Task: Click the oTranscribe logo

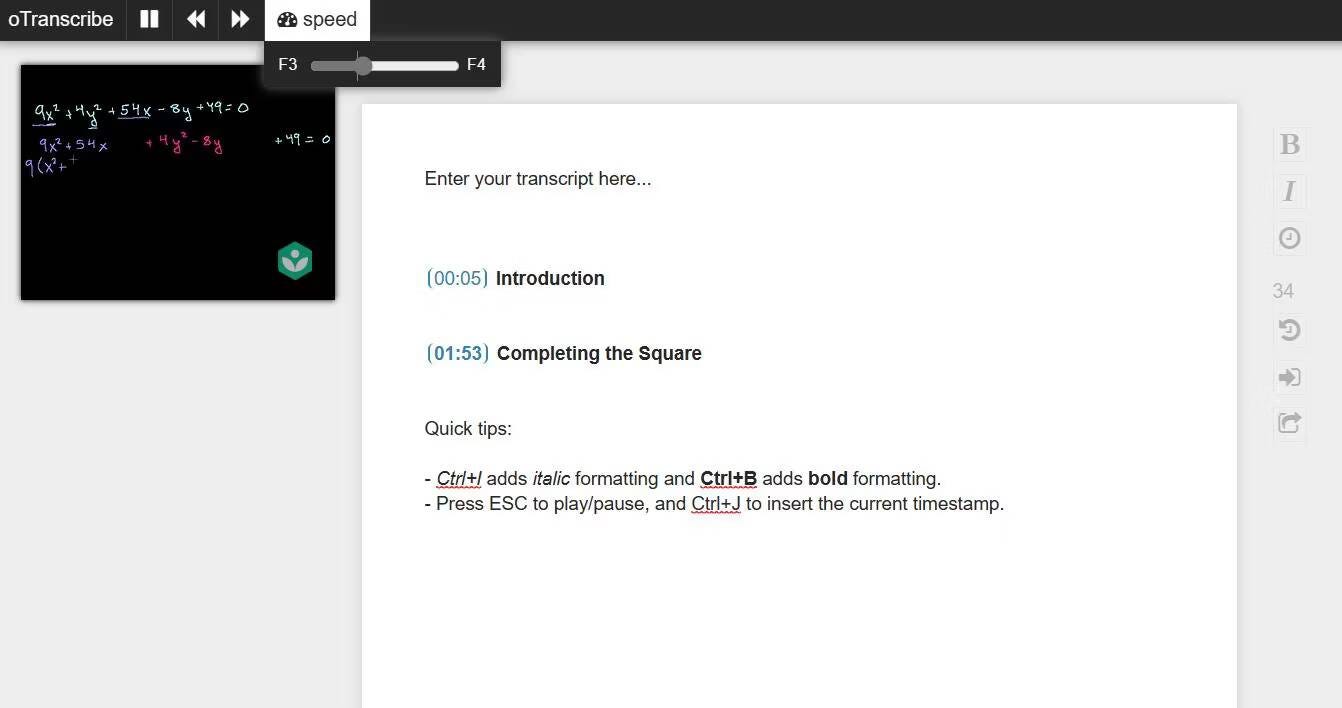Action: tap(61, 20)
